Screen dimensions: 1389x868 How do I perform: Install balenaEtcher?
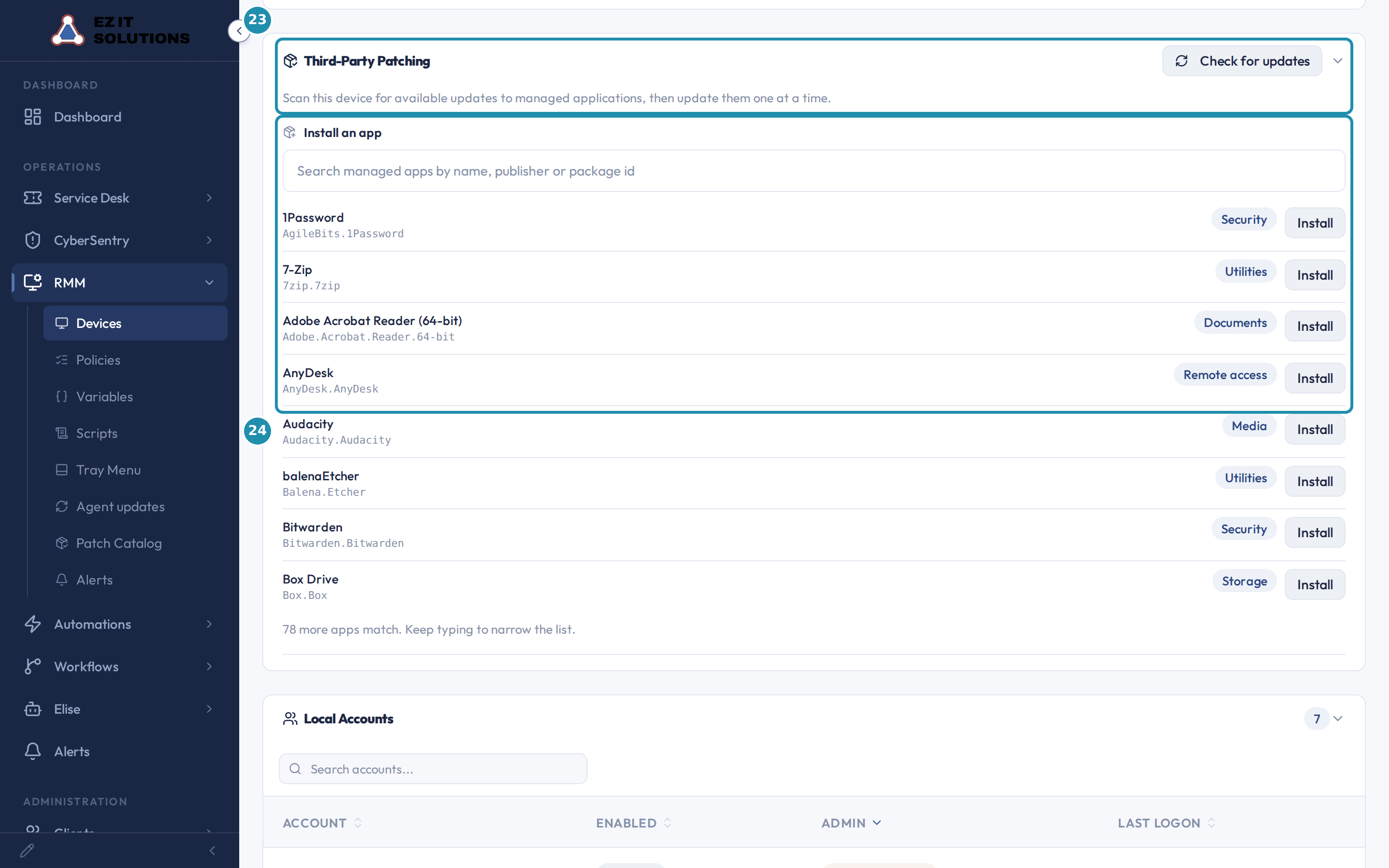point(1314,481)
